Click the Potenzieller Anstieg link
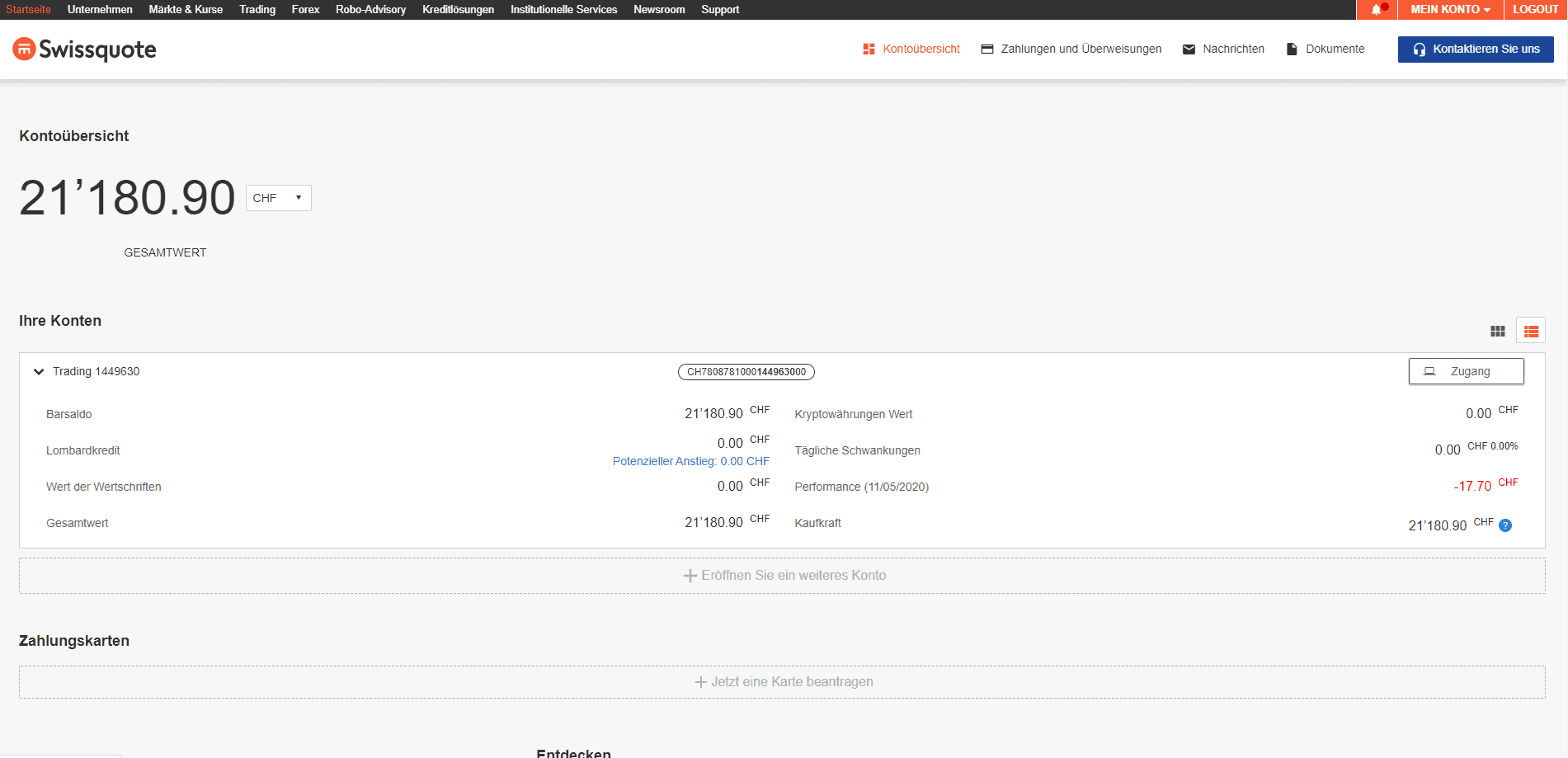 click(691, 461)
